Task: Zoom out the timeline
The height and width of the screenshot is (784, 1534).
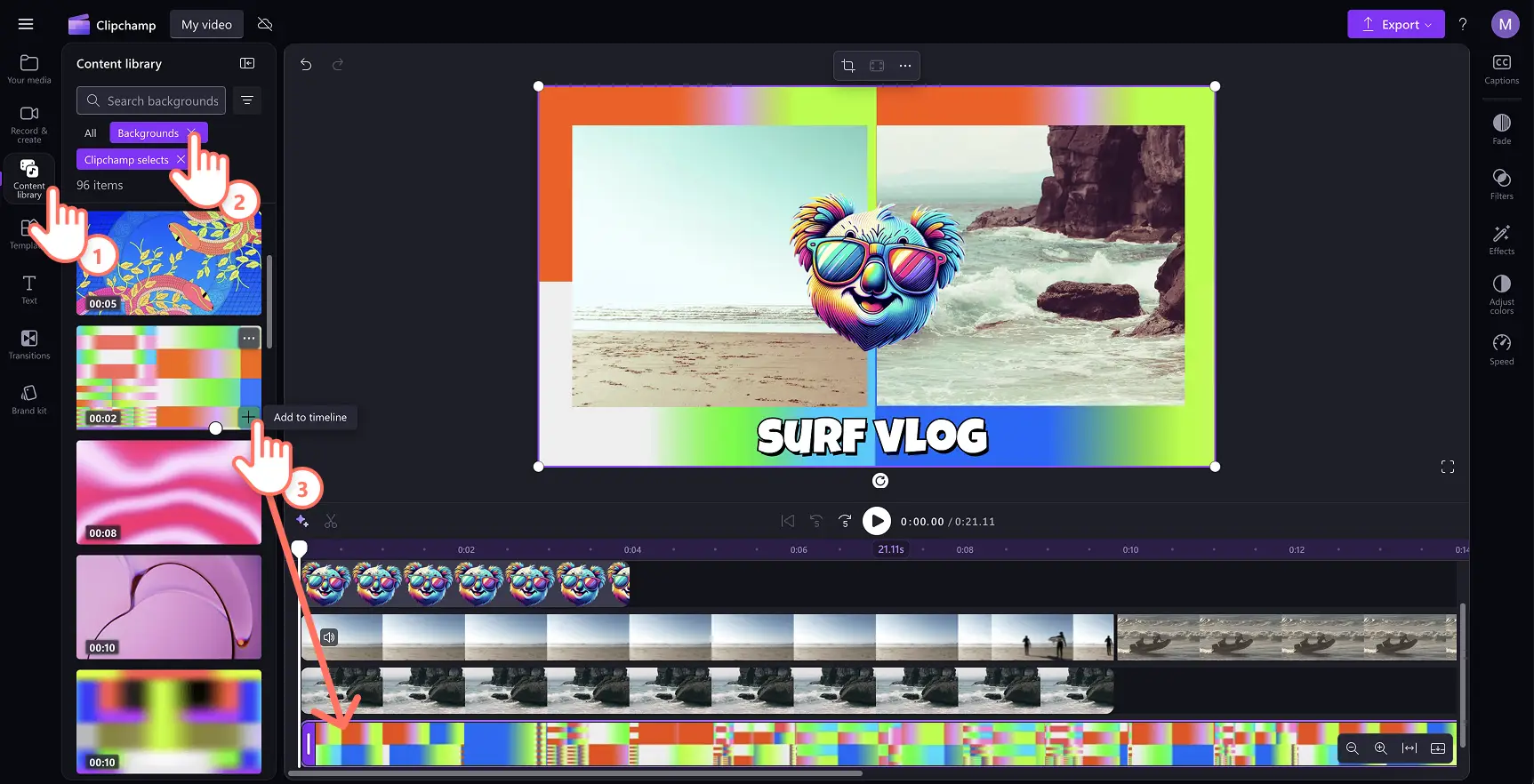Action: pyautogui.click(x=1353, y=748)
